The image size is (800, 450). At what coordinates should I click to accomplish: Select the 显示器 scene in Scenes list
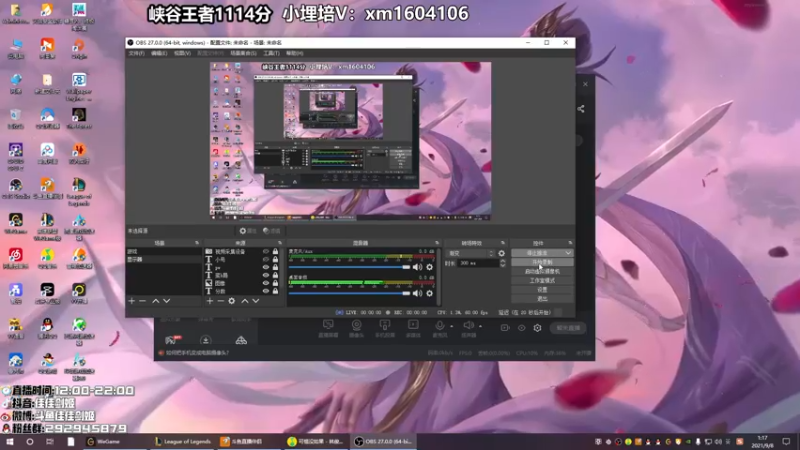pyautogui.click(x=163, y=259)
